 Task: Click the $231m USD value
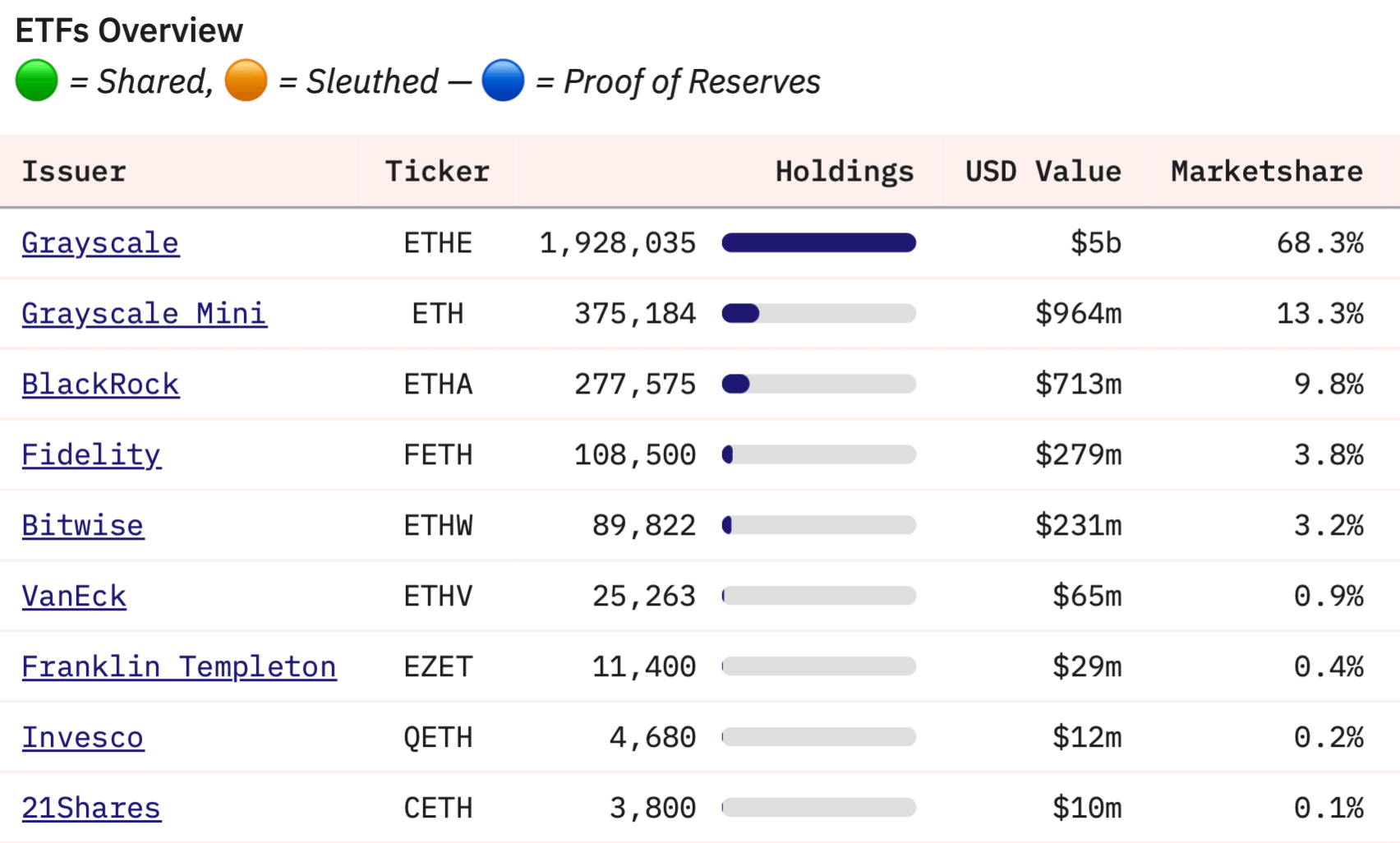pyautogui.click(x=1079, y=526)
